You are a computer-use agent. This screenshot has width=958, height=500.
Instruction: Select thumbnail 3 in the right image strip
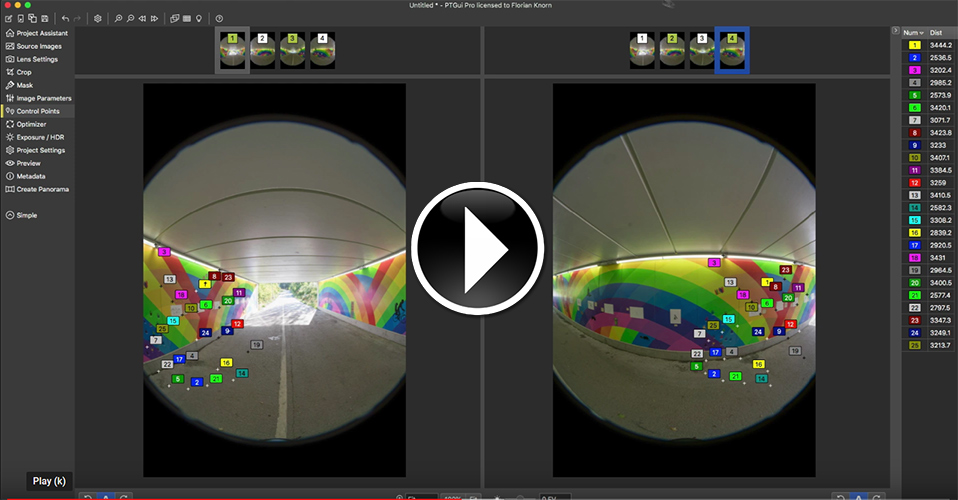click(x=702, y=51)
